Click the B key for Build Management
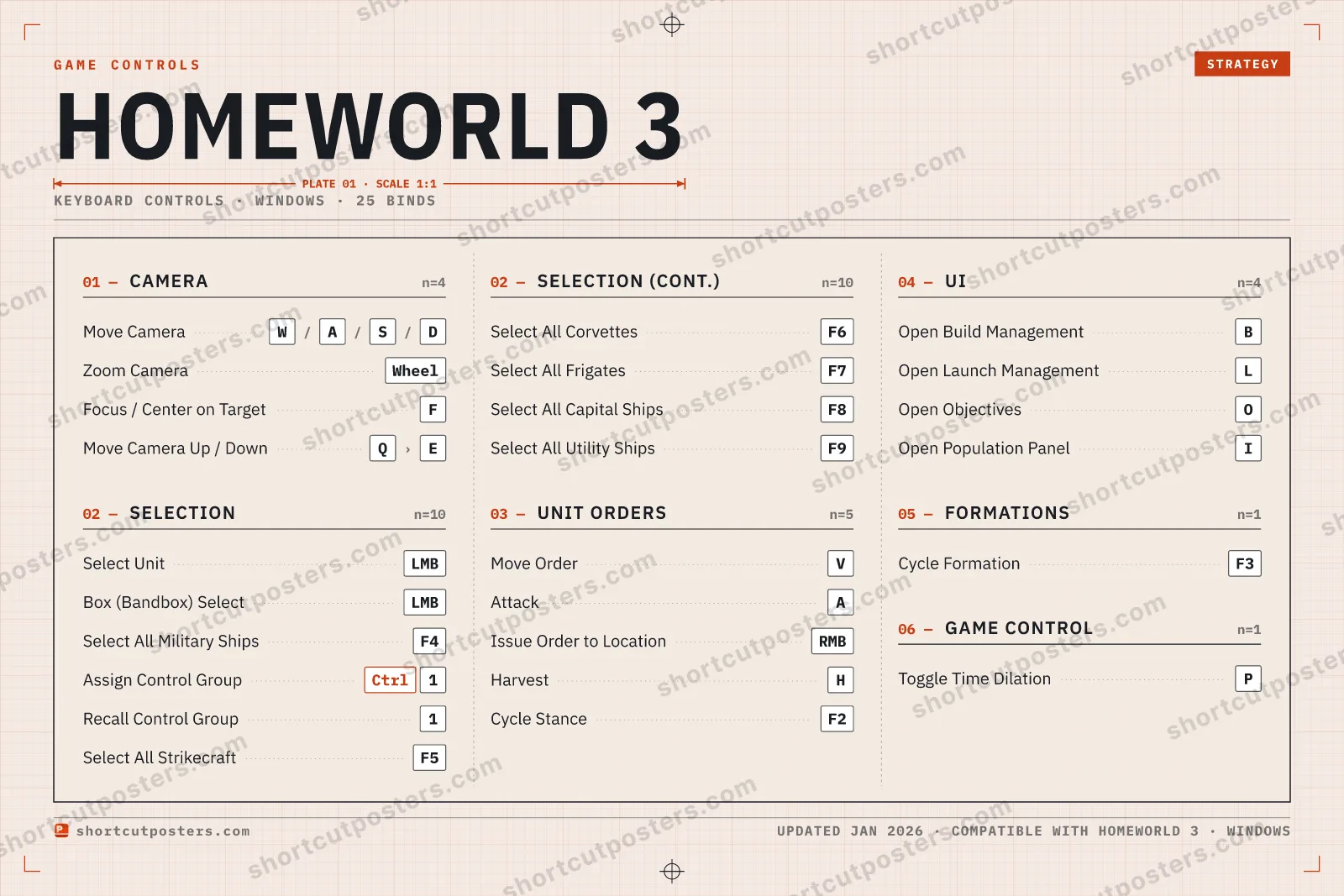Image resolution: width=1344 pixels, height=896 pixels. 1248,332
